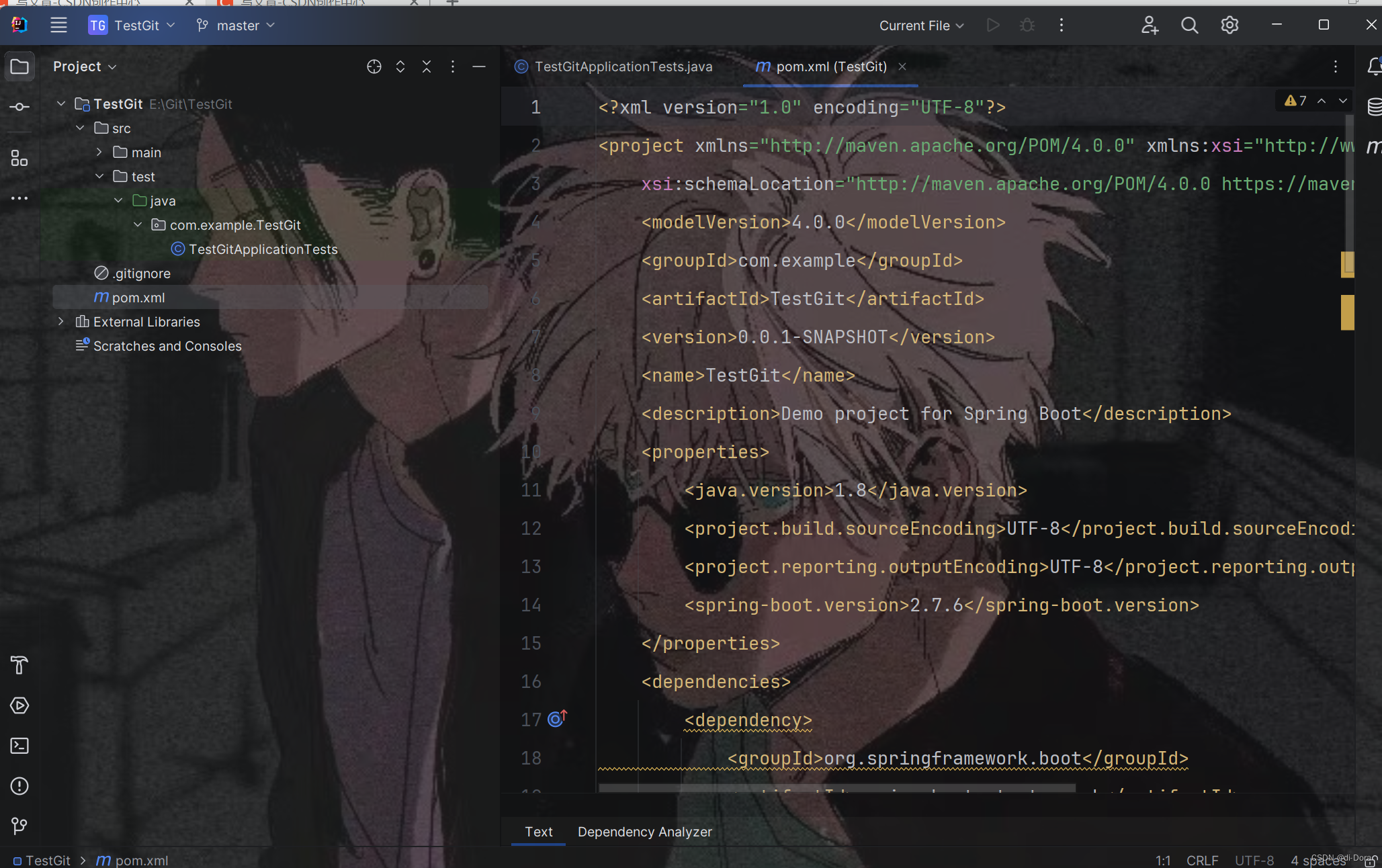Viewport: 1382px width, 868px height.
Task: Open the Build hammer tool window
Action: click(x=19, y=665)
